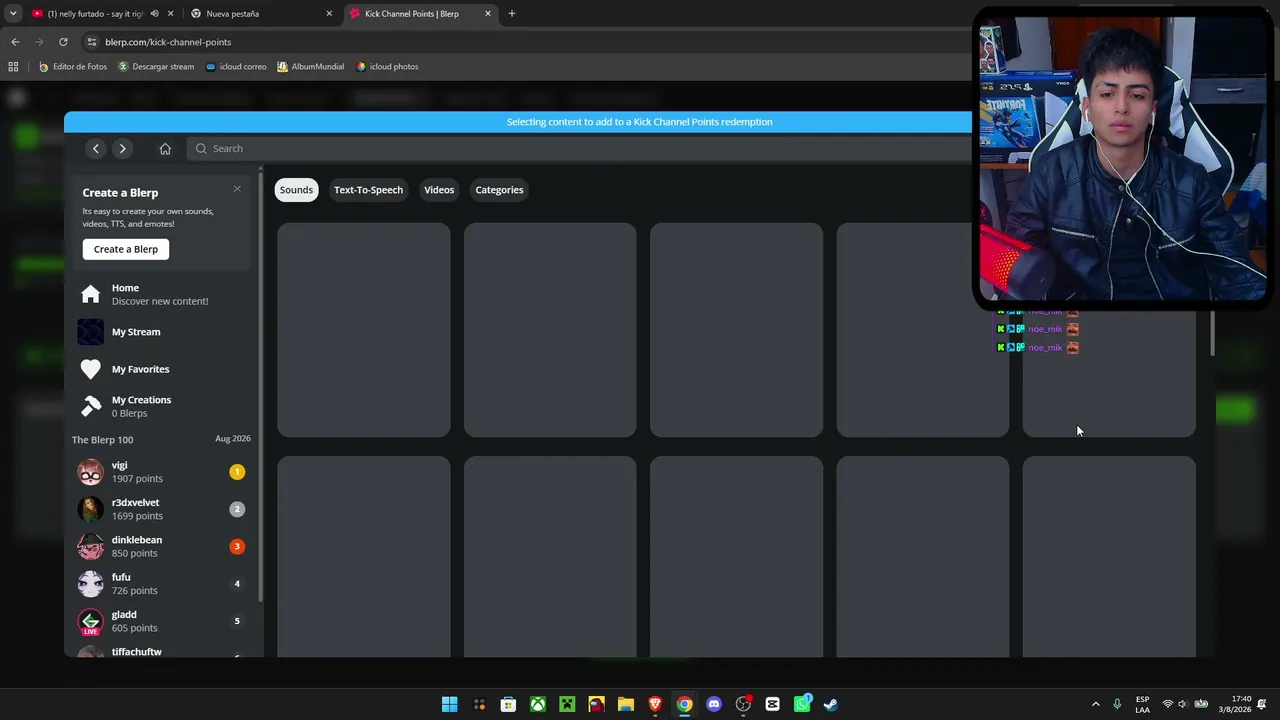Screen dimensions: 1280x720
Task: Click the '0 Blerps' count under My Creations
Action: click(x=130, y=413)
